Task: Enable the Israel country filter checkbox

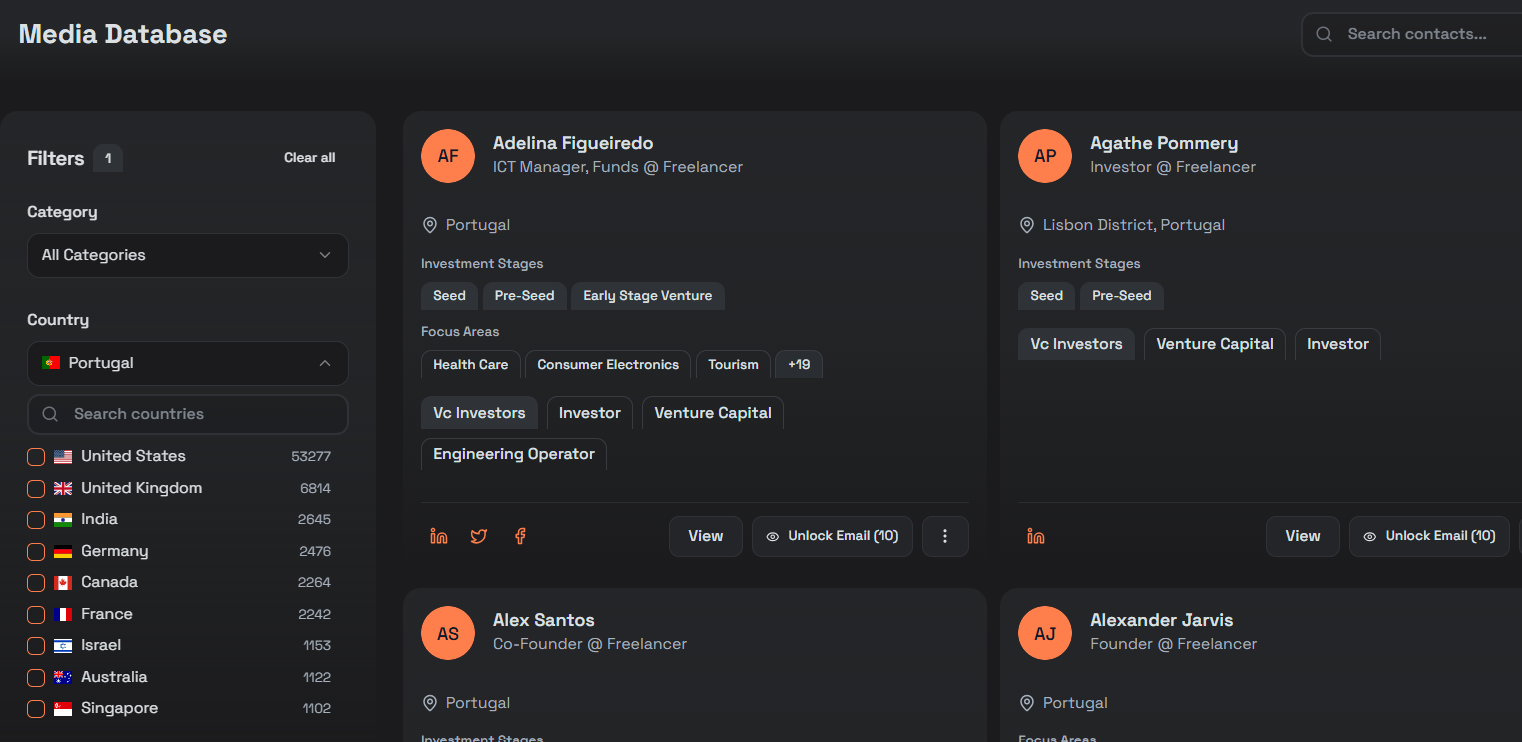Action: coord(36,646)
